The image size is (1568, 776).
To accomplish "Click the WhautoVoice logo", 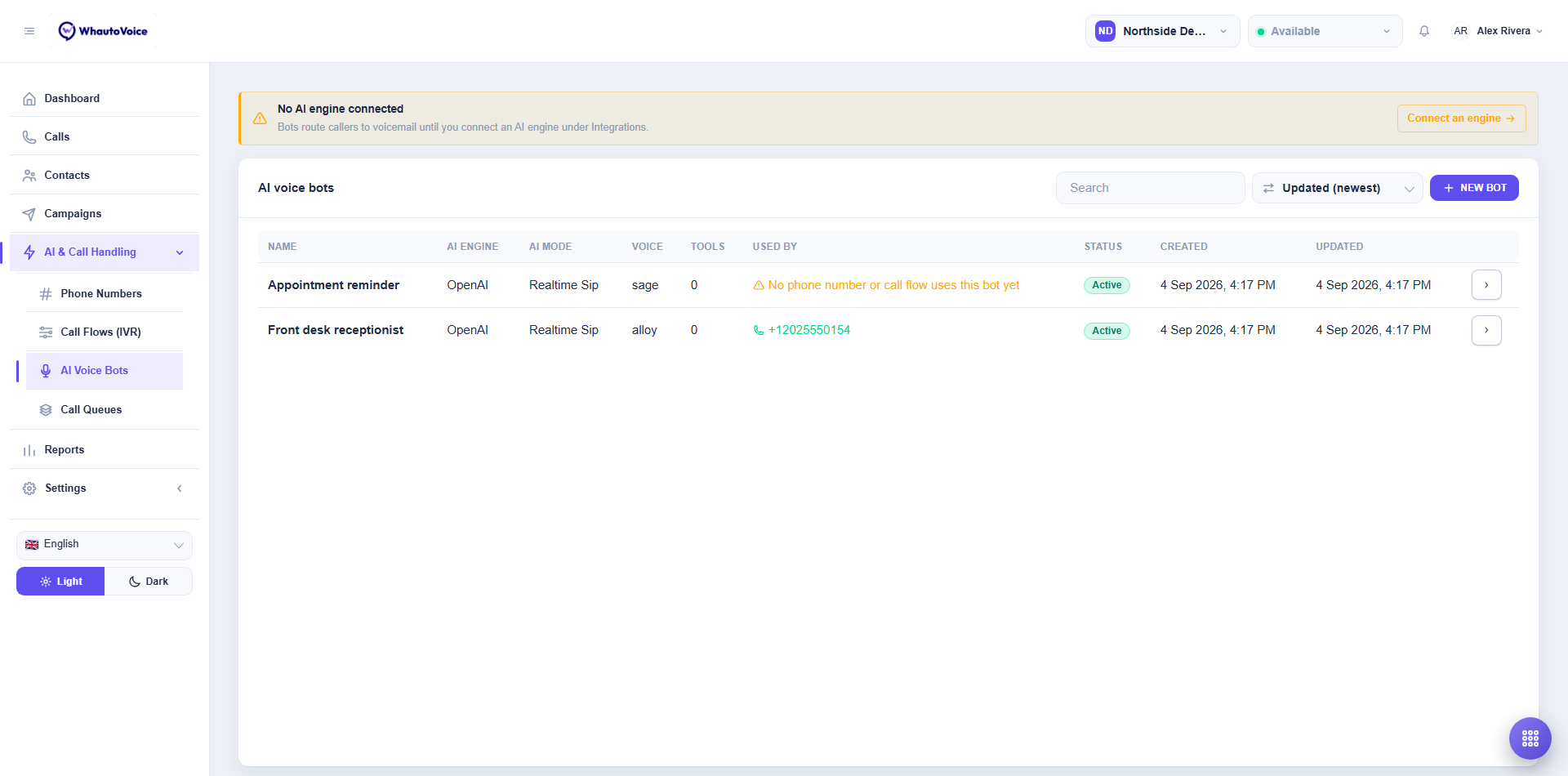I will click(103, 31).
